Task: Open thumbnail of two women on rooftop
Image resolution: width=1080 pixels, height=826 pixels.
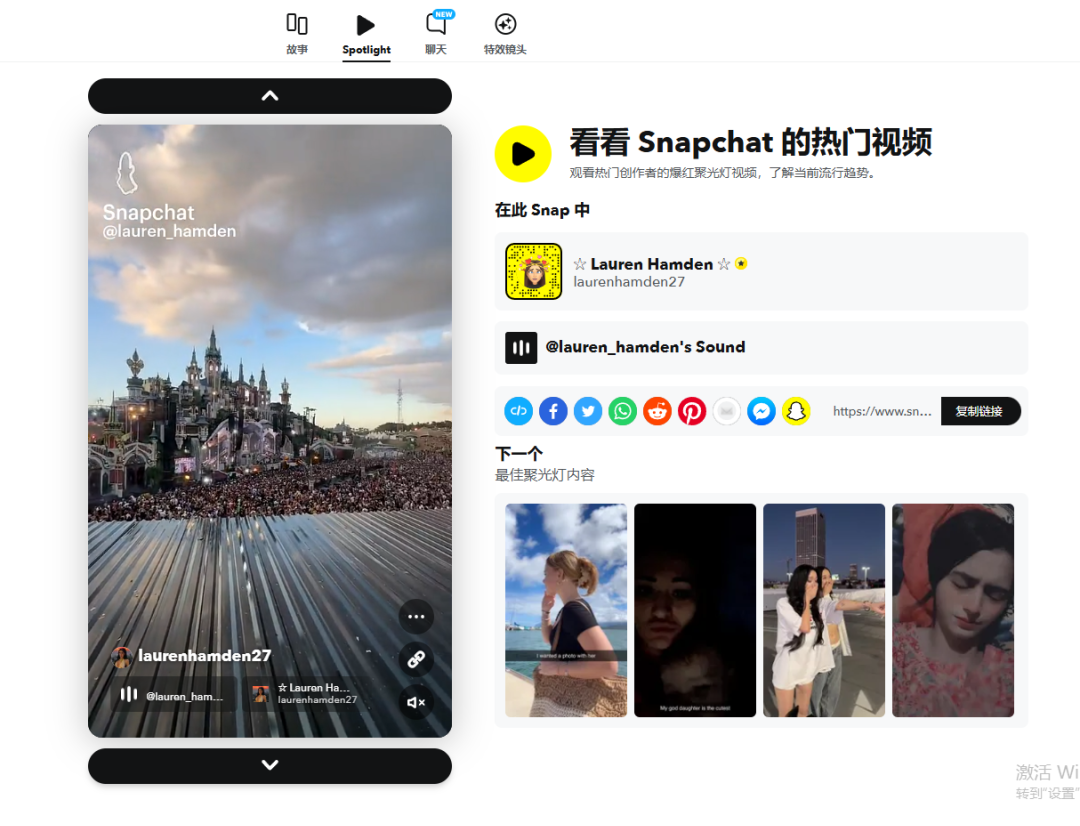Action: point(824,610)
